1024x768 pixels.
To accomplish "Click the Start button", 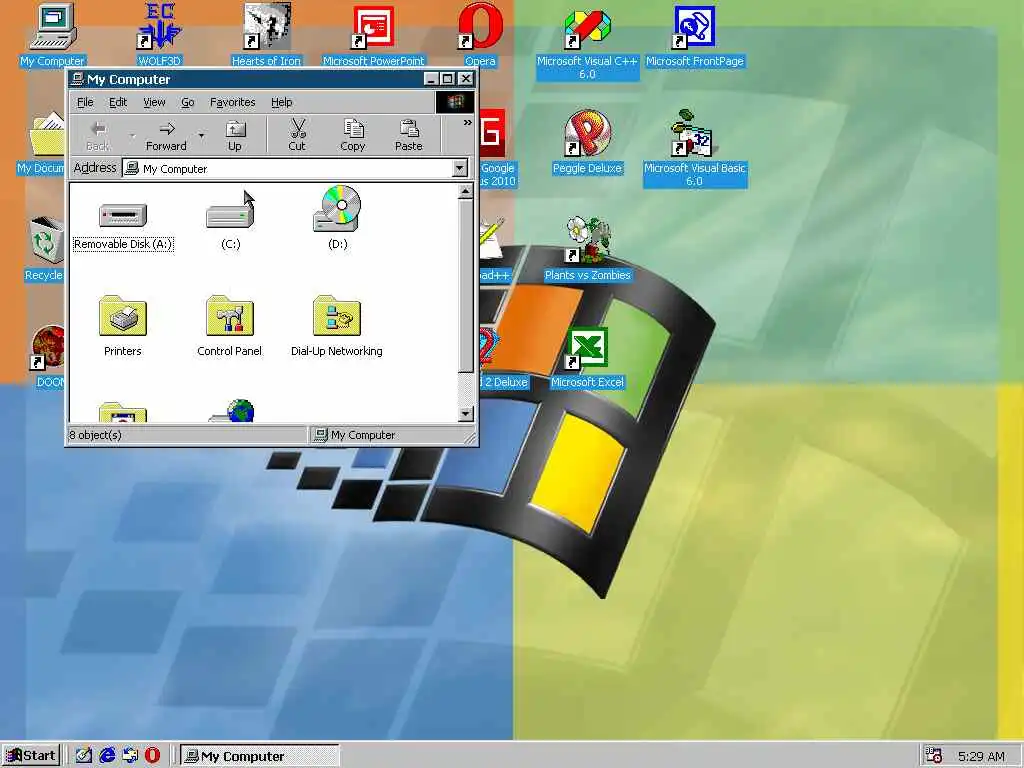I will 31,756.
